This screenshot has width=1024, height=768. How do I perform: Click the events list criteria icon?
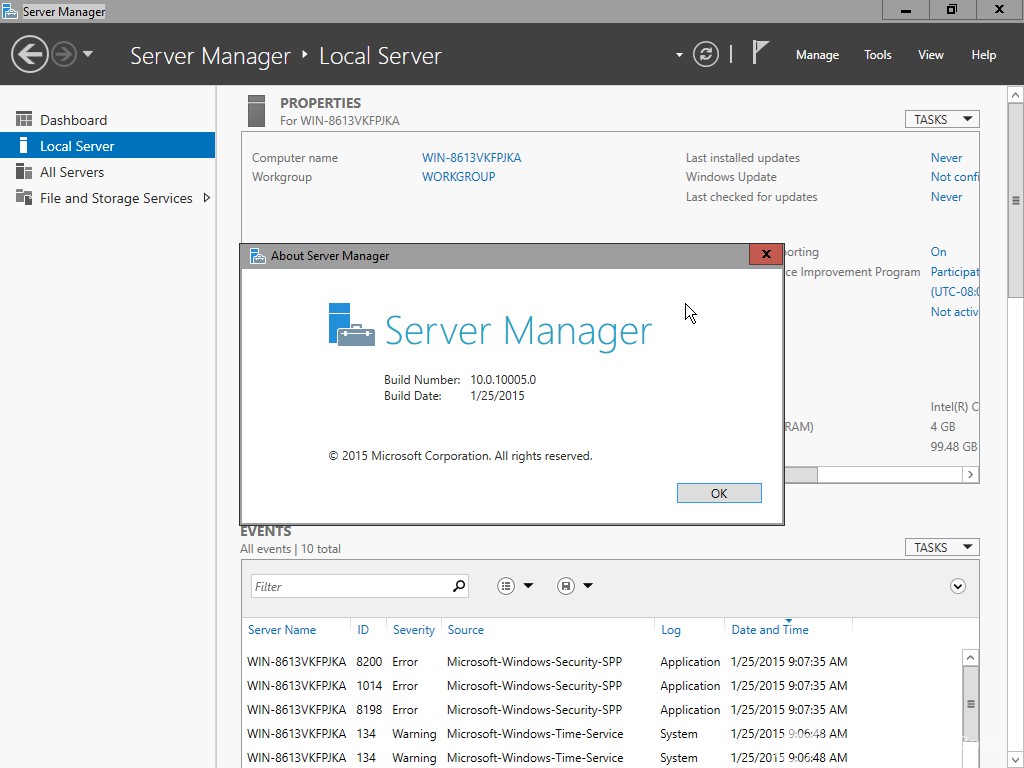tap(505, 586)
